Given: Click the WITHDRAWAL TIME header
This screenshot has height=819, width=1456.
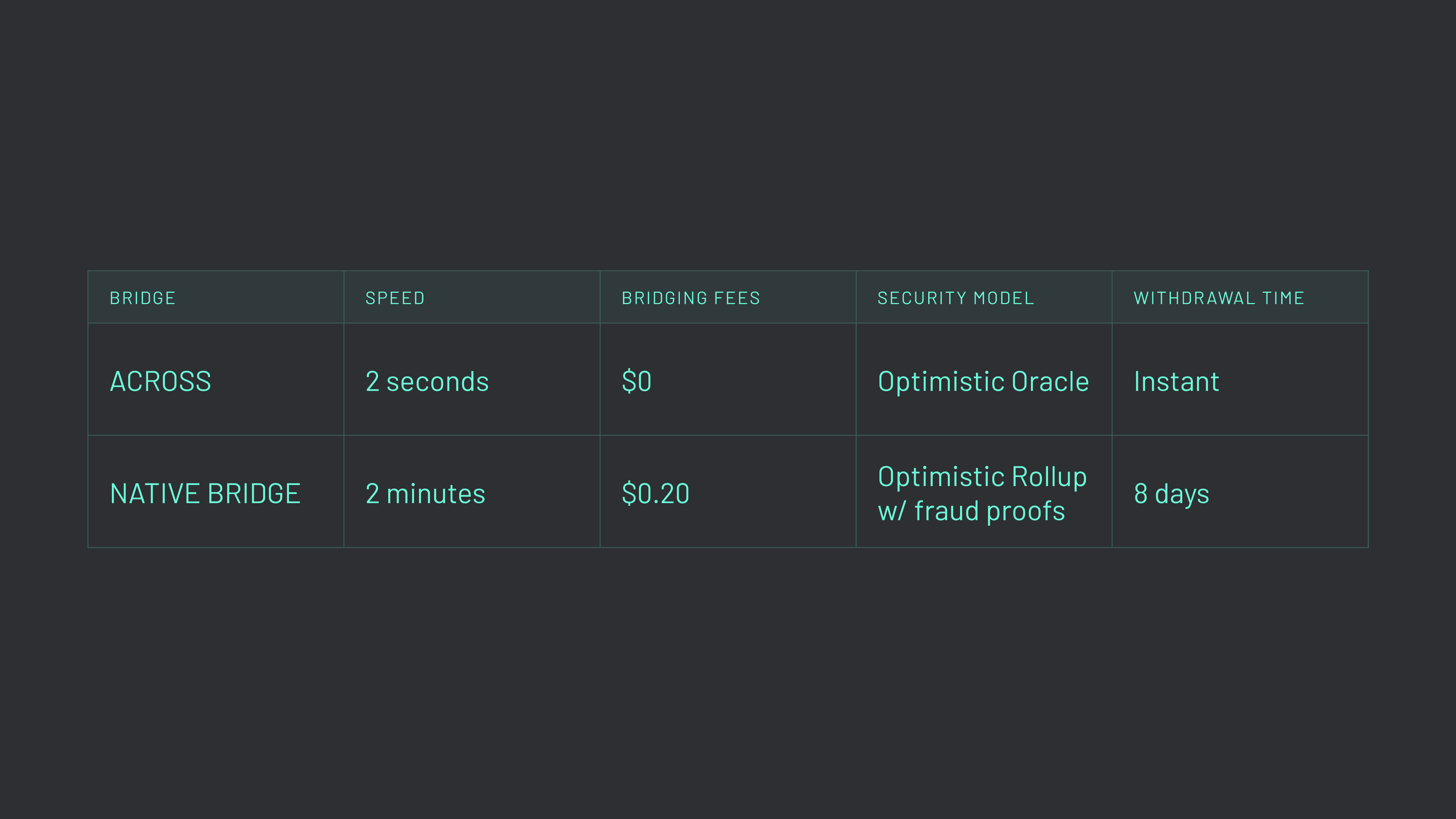Looking at the screenshot, I should 1219,298.
